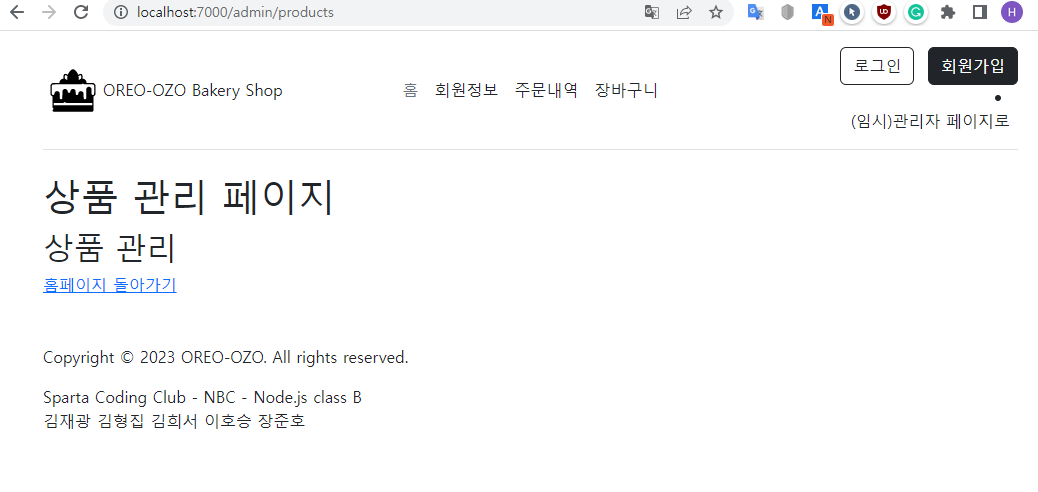Open the uBlock Origin extension icon
Screen dimensions: 1038x492
(x=884, y=12)
